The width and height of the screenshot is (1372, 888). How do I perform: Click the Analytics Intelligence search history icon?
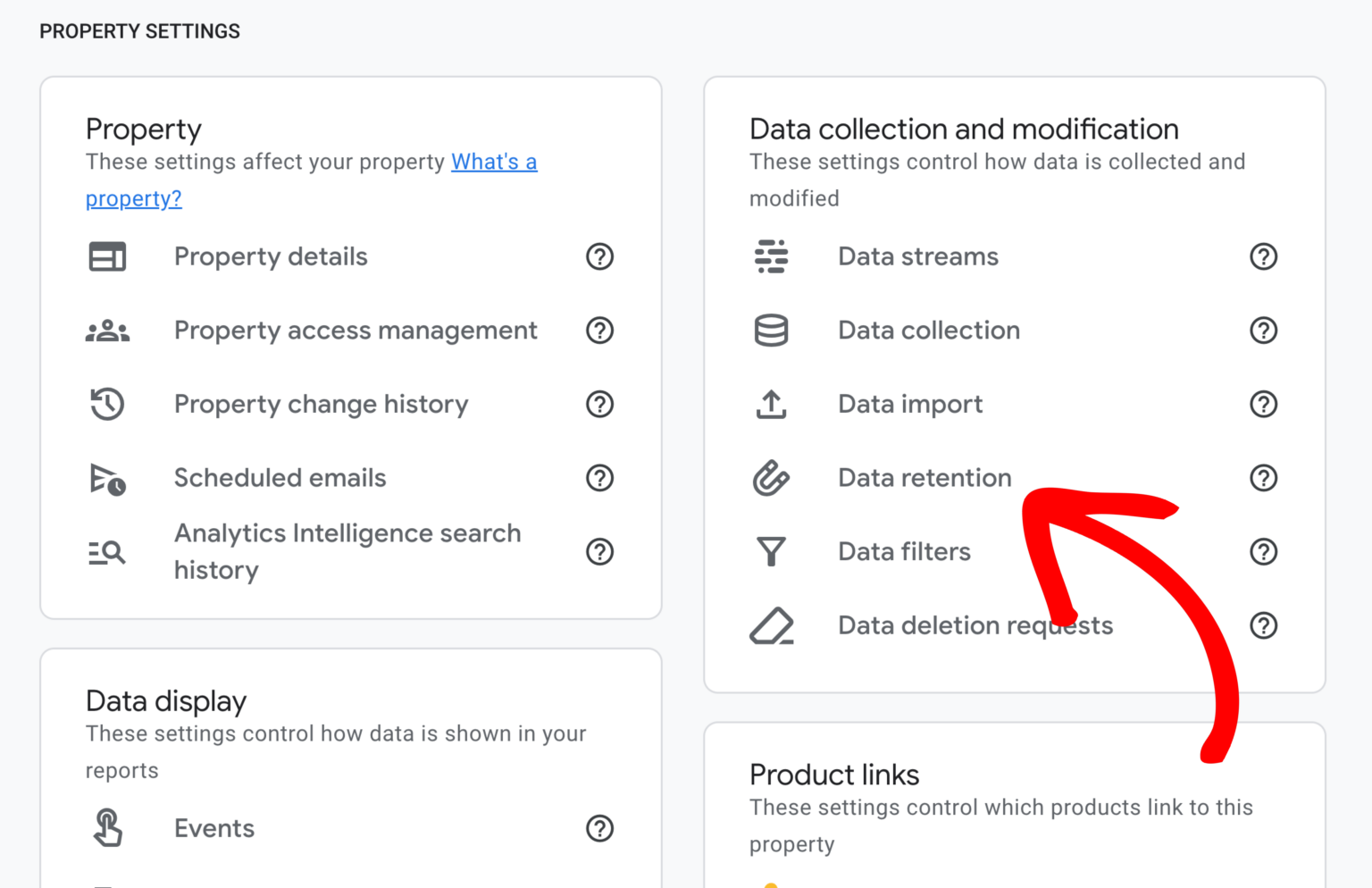[107, 551]
